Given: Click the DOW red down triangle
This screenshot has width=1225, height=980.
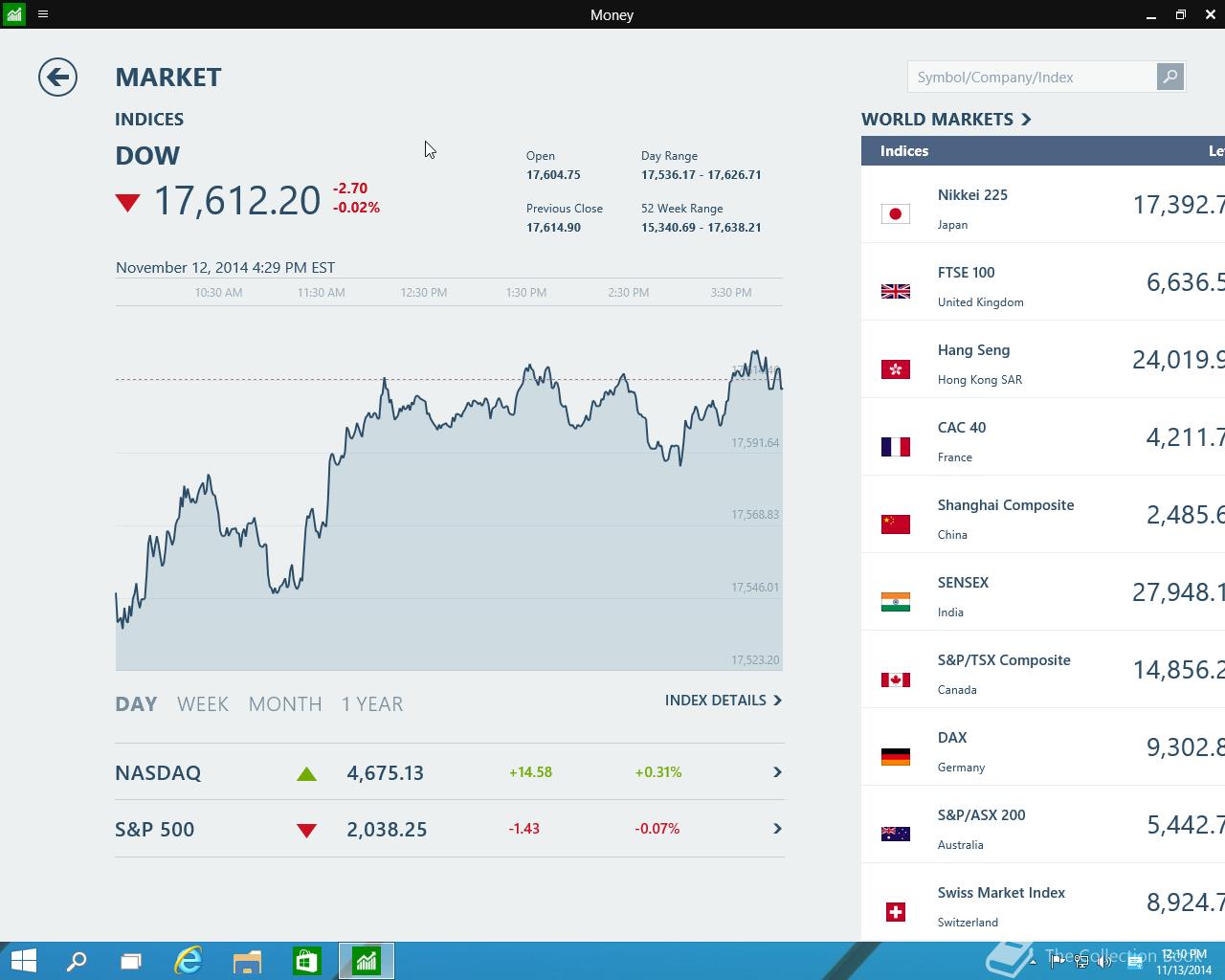Looking at the screenshot, I should pos(127,202).
